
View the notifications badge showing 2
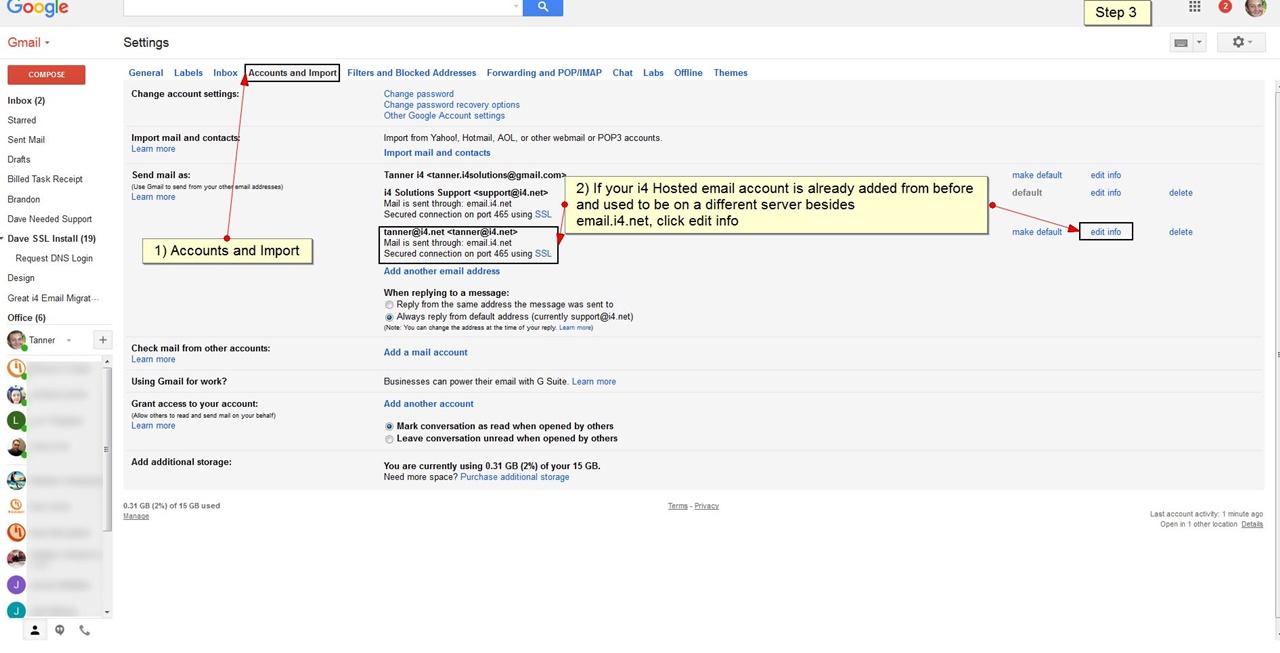point(1225,7)
